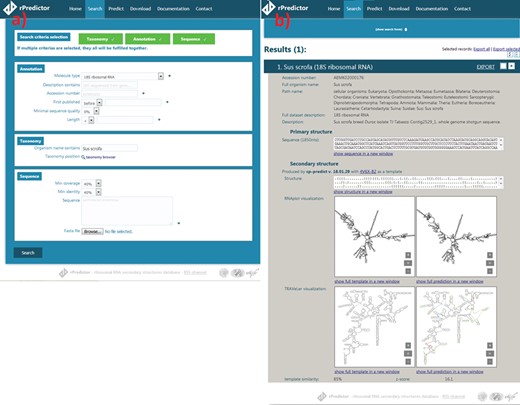Reset zoom on RNAplot prediction image
The height and width of the screenshot is (405, 520).
tap(490, 263)
